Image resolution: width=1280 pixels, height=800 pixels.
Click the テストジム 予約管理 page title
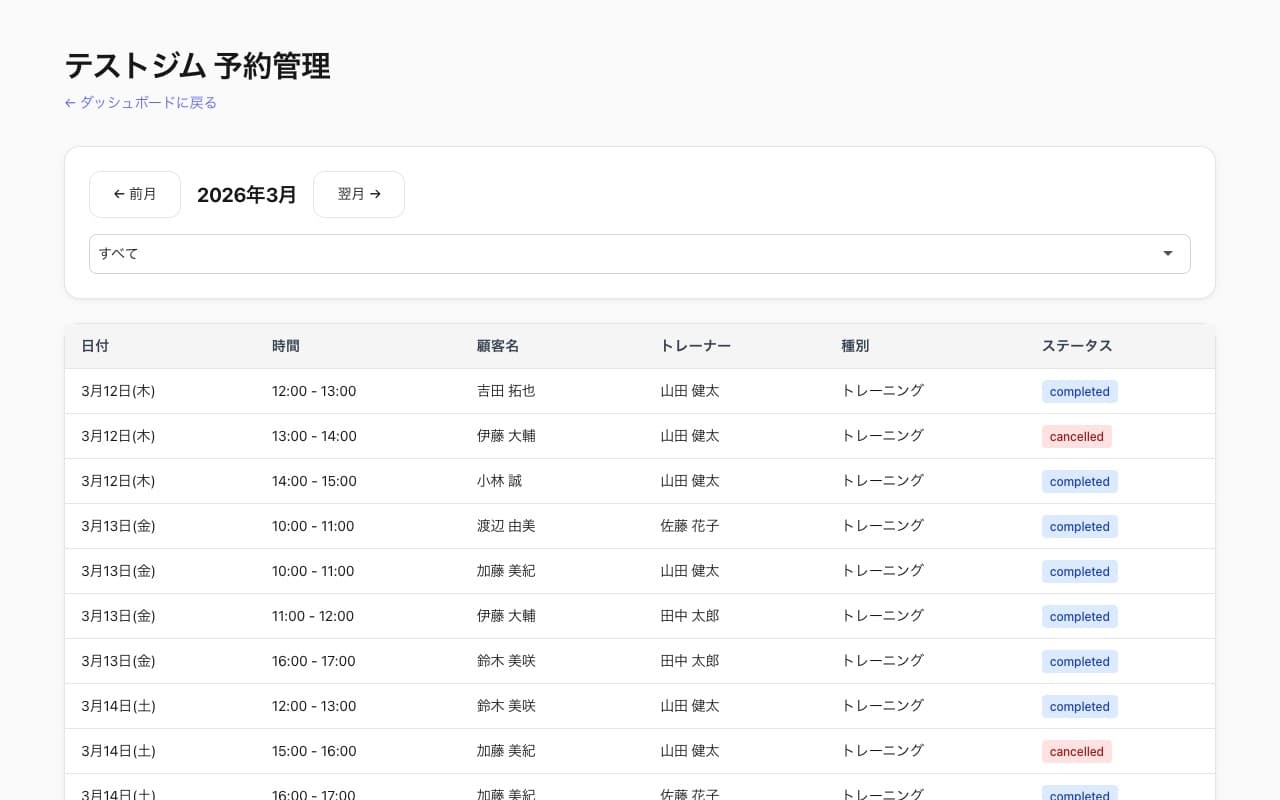click(x=197, y=66)
